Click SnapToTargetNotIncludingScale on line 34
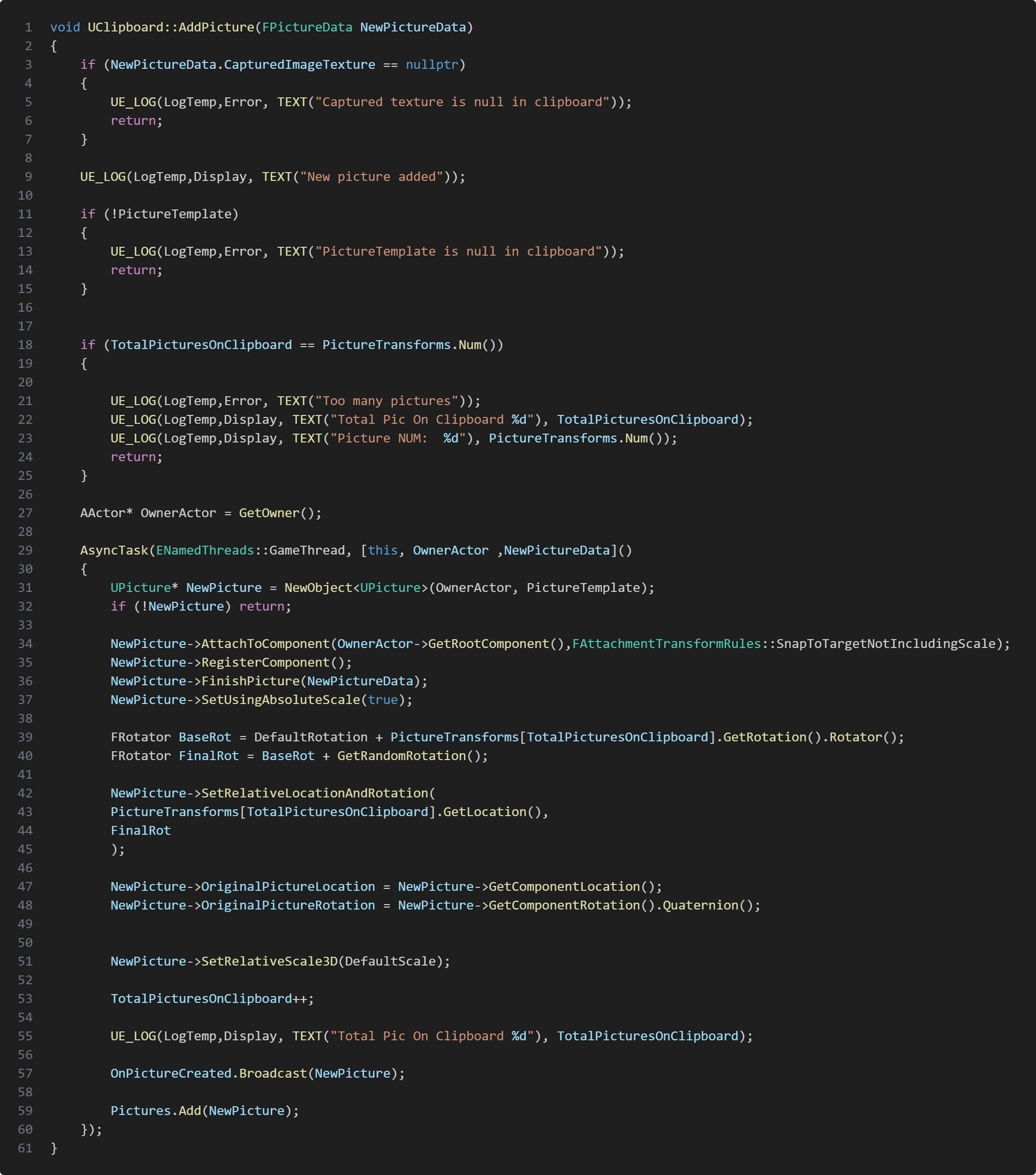The height and width of the screenshot is (1175, 1036). tap(886, 644)
